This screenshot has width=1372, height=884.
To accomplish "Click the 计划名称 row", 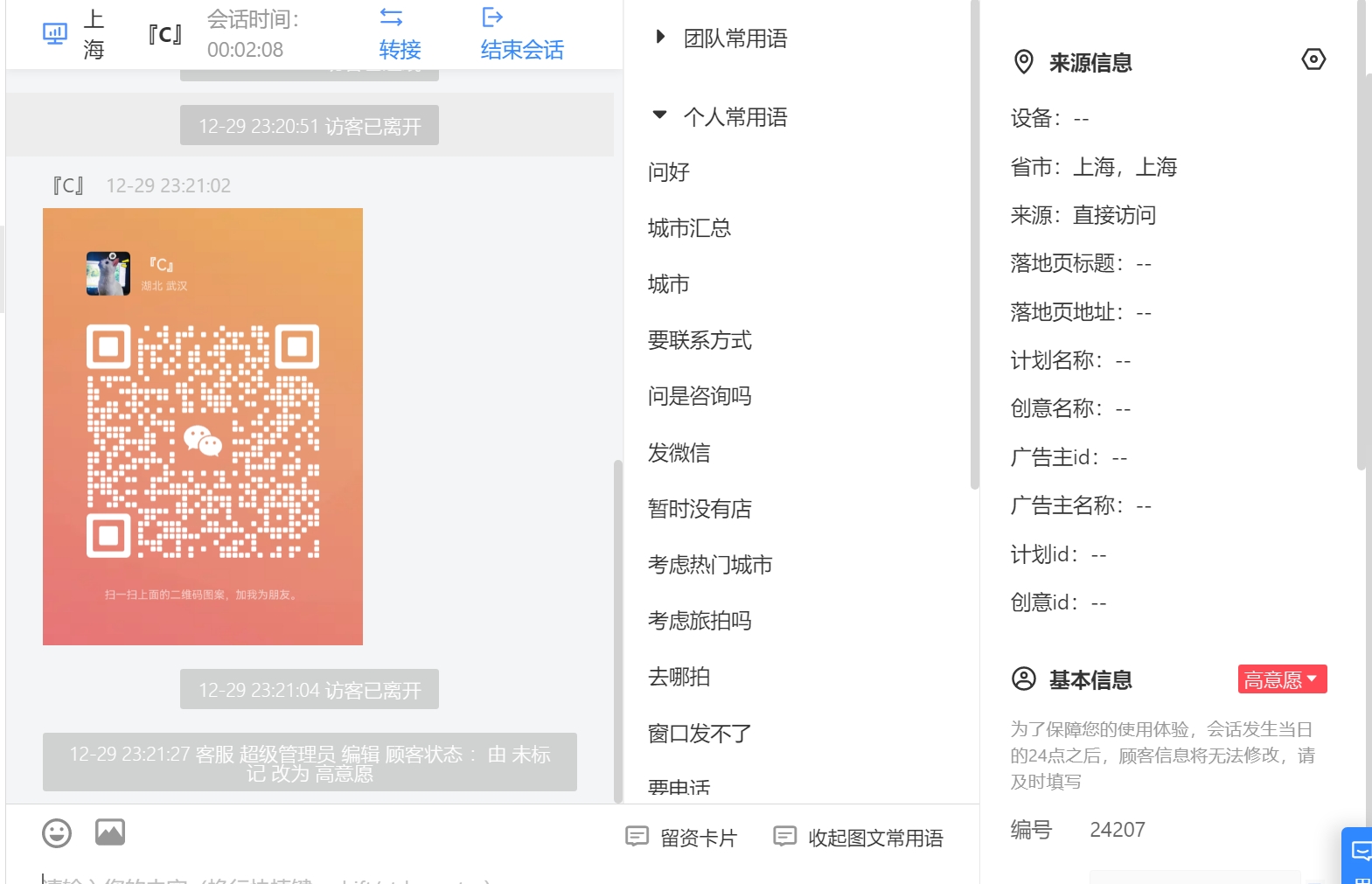I will [1071, 360].
